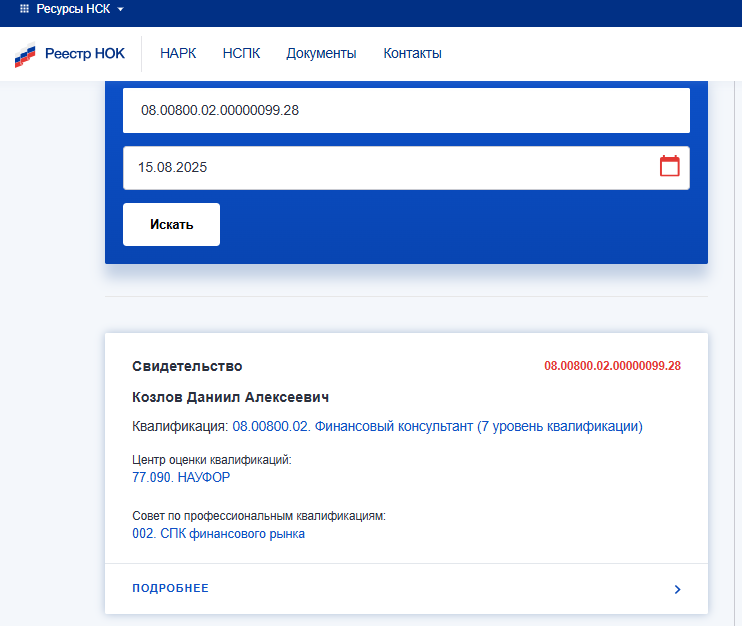Viewport: 742px width, 626px height.
Task: Open the НАРК navigation item
Action: click(178, 54)
